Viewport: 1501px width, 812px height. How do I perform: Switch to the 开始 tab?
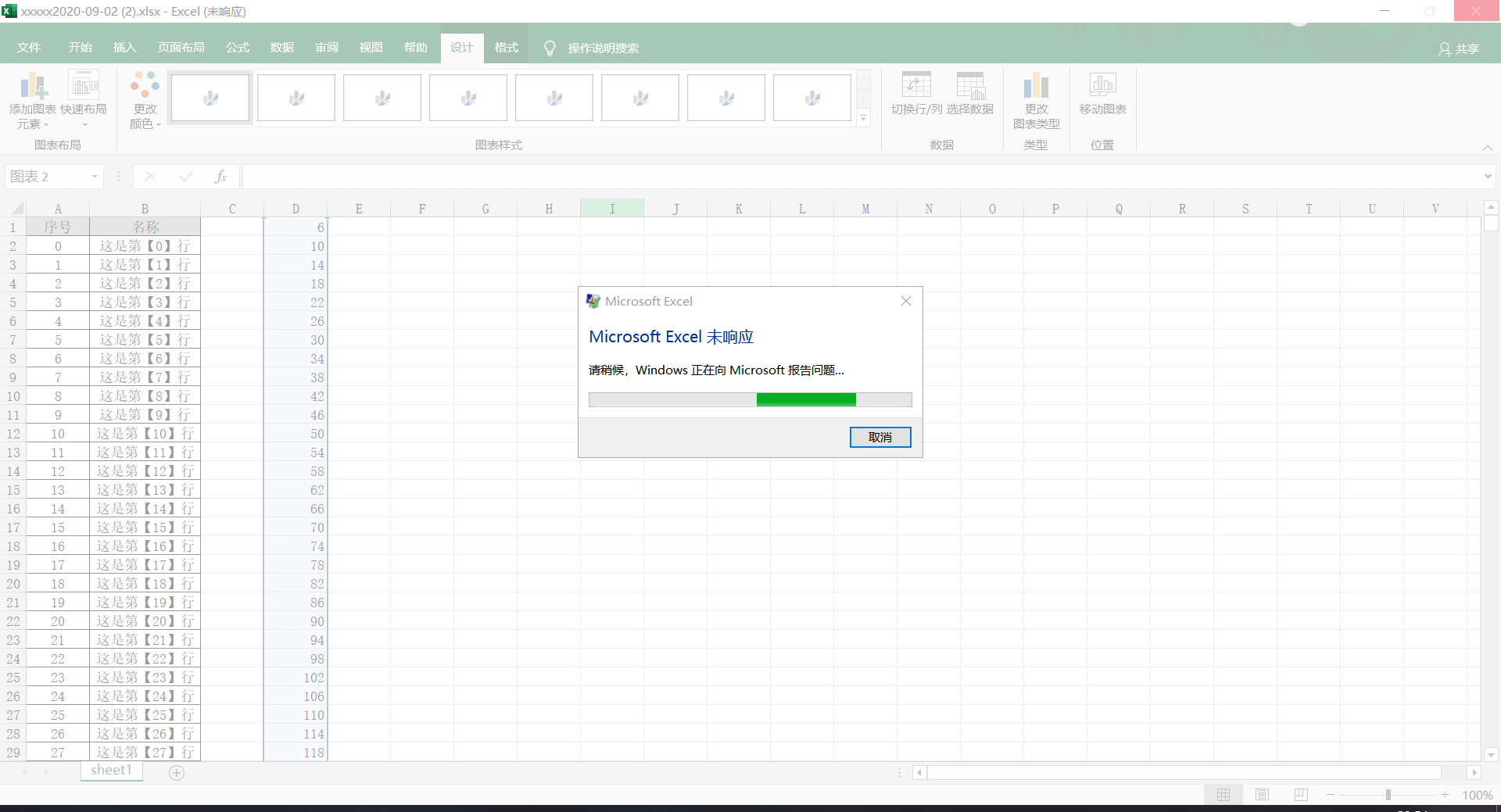click(x=80, y=48)
